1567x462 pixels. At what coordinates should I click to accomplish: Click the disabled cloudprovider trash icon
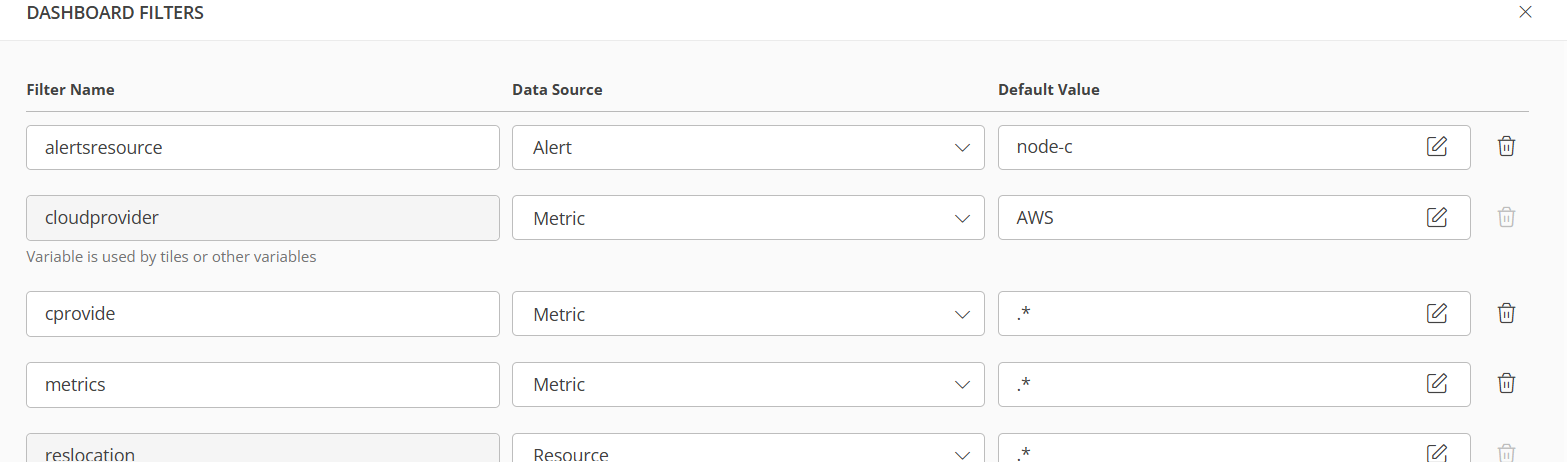(x=1506, y=217)
